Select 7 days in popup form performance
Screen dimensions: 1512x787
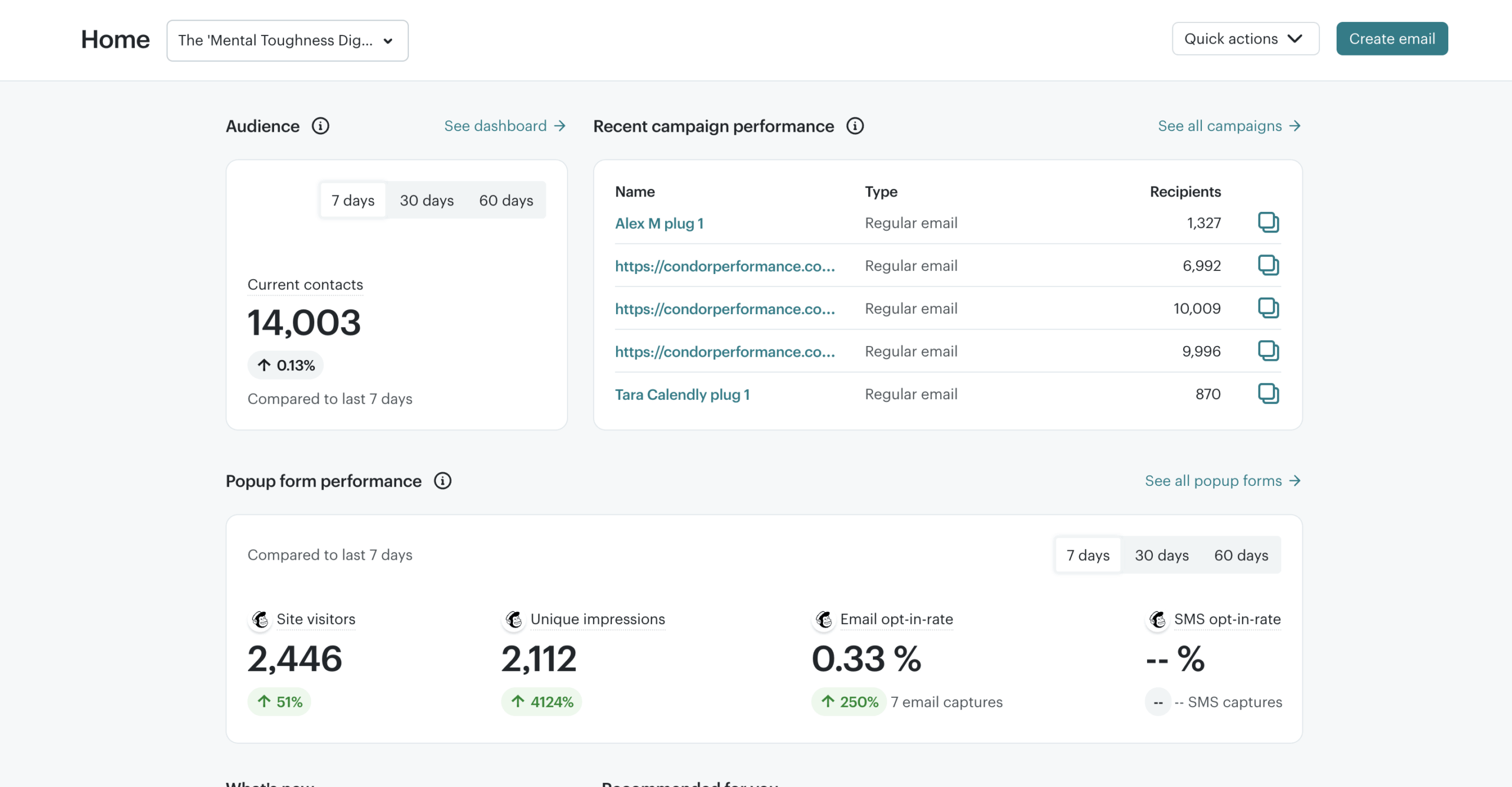(x=1087, y=555)
